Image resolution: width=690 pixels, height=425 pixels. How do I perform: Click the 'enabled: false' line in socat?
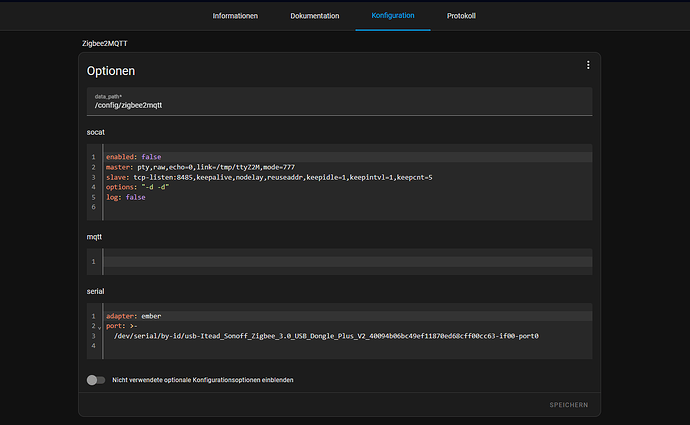pyautogui.click(x=348, y=157)
